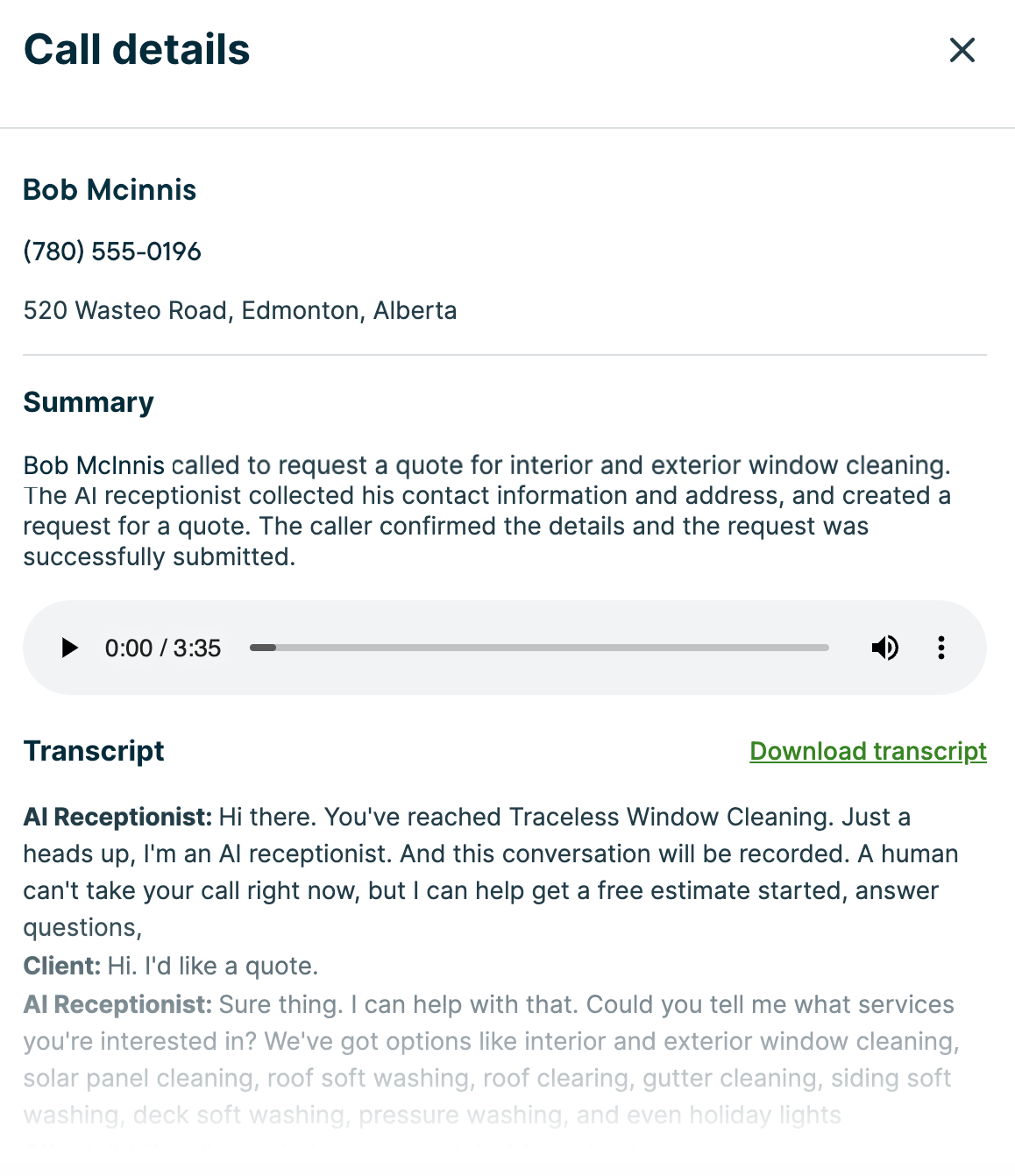Click the Transcript heading

pos(94,751)
